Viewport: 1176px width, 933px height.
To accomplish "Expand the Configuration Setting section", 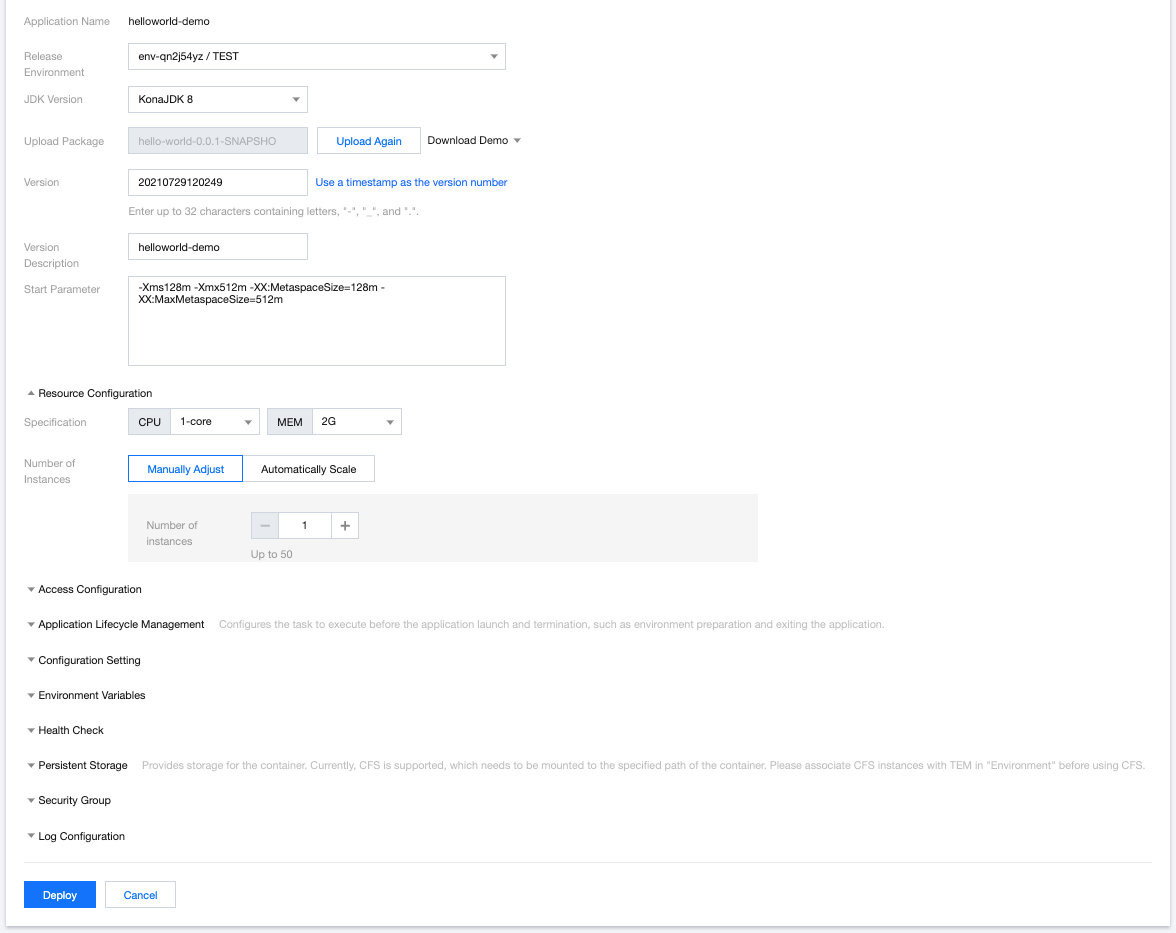I will [84, 660].
